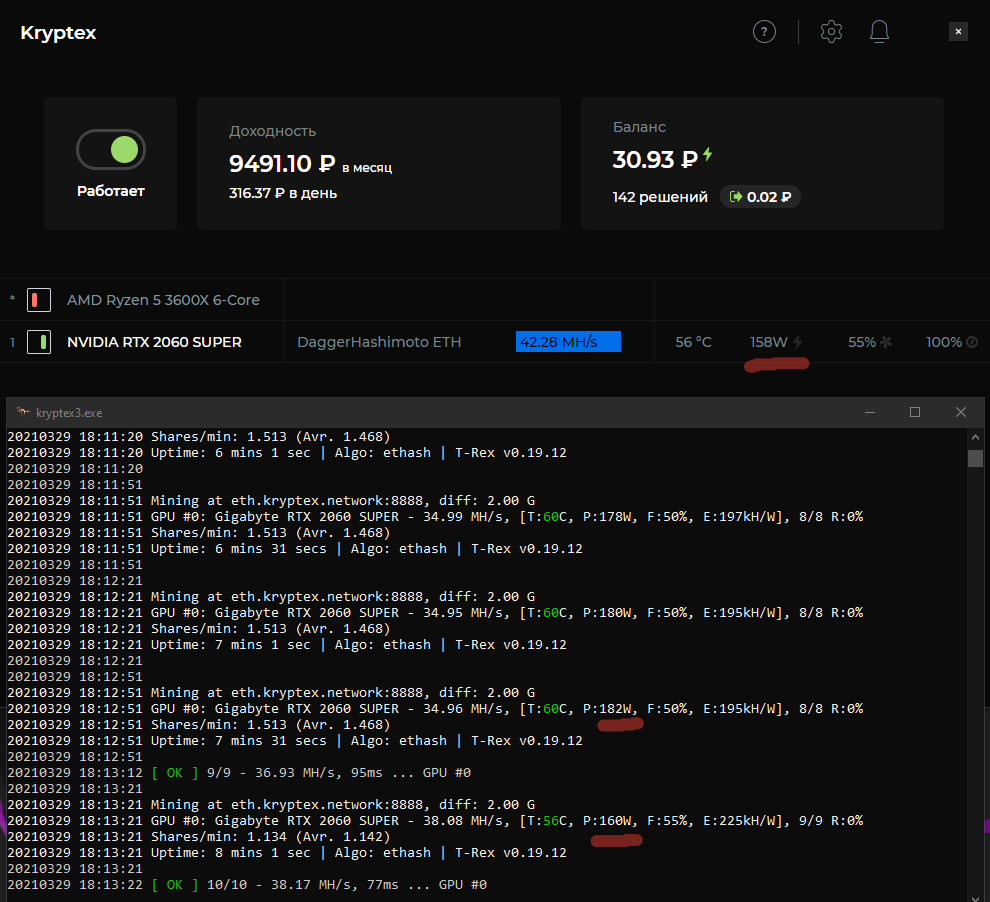Toggle the NVIDIA RTX 2060 SUPER device switch
This screenshot has height=902, width=990.
point(39,342)
